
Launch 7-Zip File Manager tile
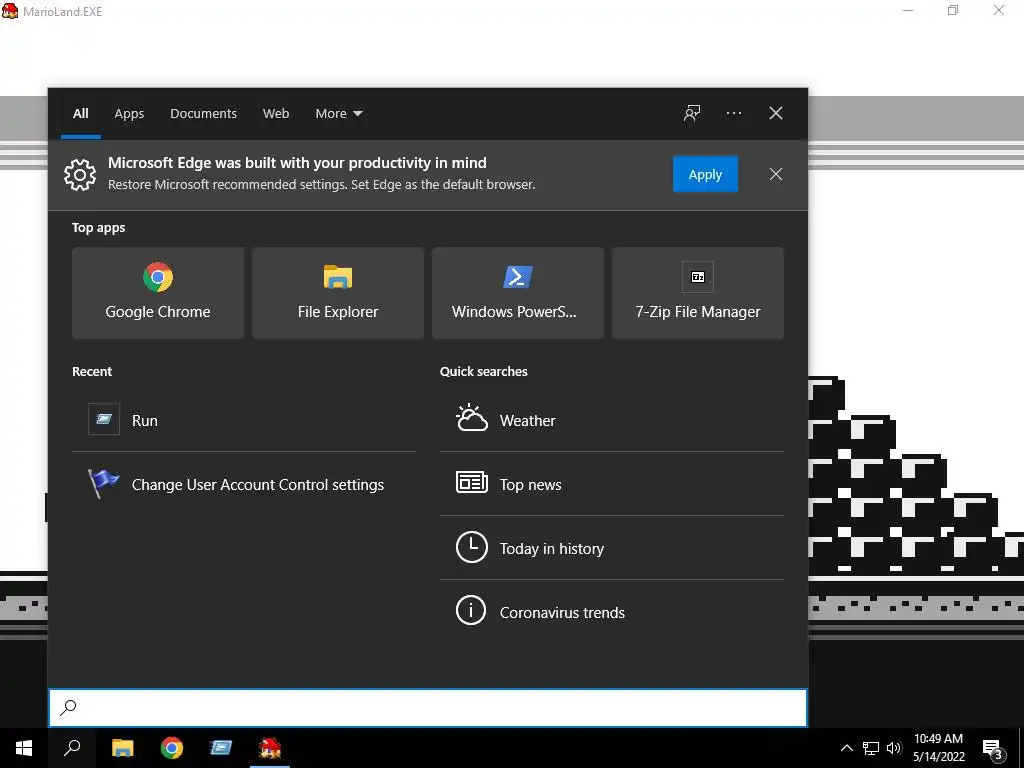point(697,293)
